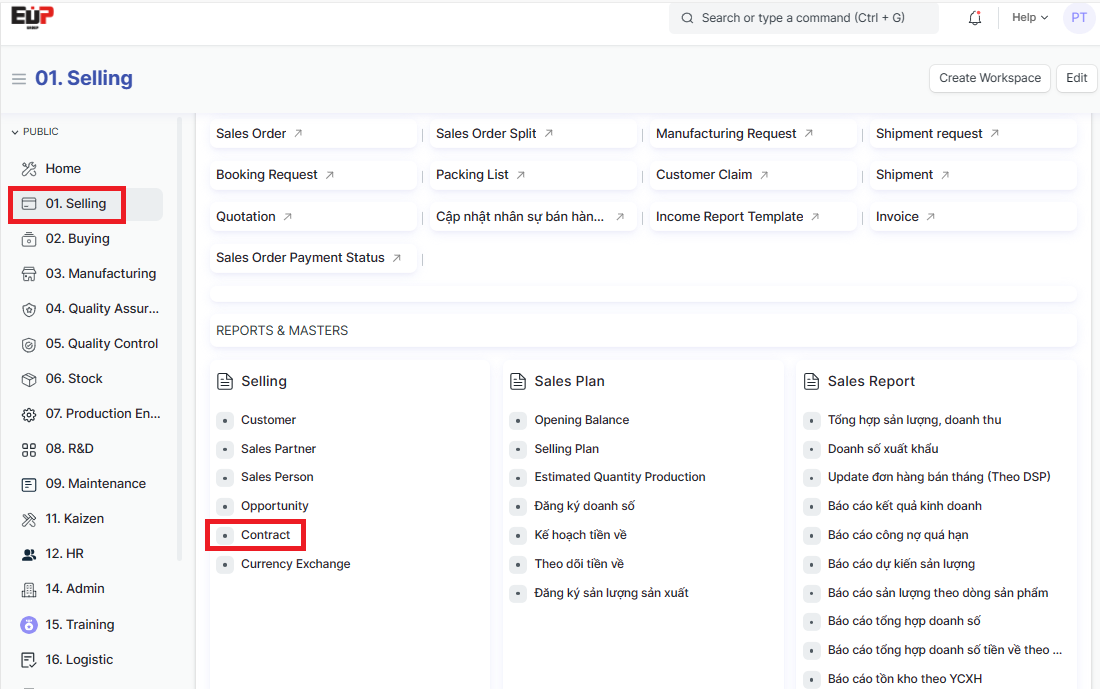Click the 06. Stock box icon

pos(28,379)
